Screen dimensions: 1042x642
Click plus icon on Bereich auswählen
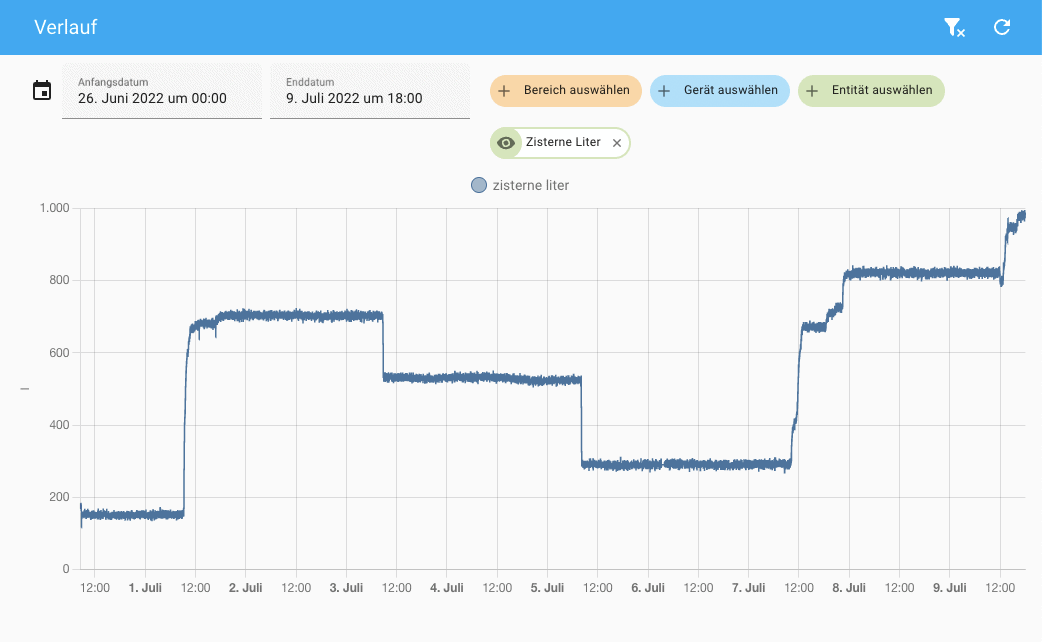pyautogui.click(x=505, y=90)
